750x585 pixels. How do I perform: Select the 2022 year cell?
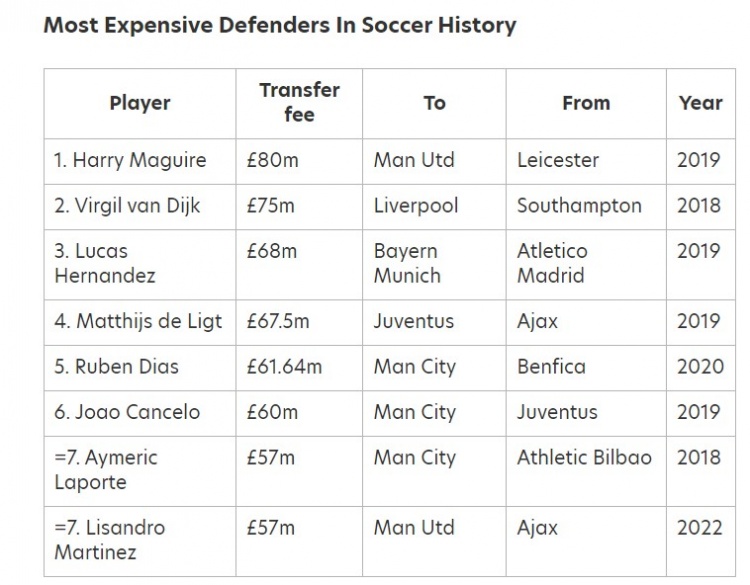click(700, 526)
